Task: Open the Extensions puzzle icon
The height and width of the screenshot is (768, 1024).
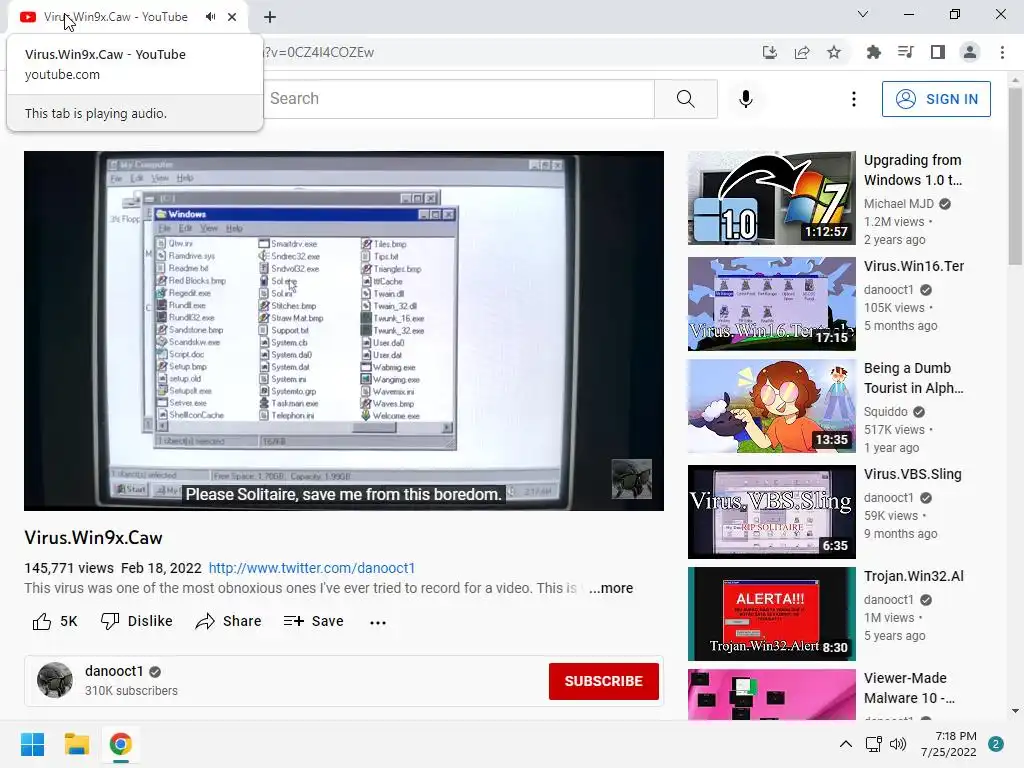Action: (x=873, y=53)
